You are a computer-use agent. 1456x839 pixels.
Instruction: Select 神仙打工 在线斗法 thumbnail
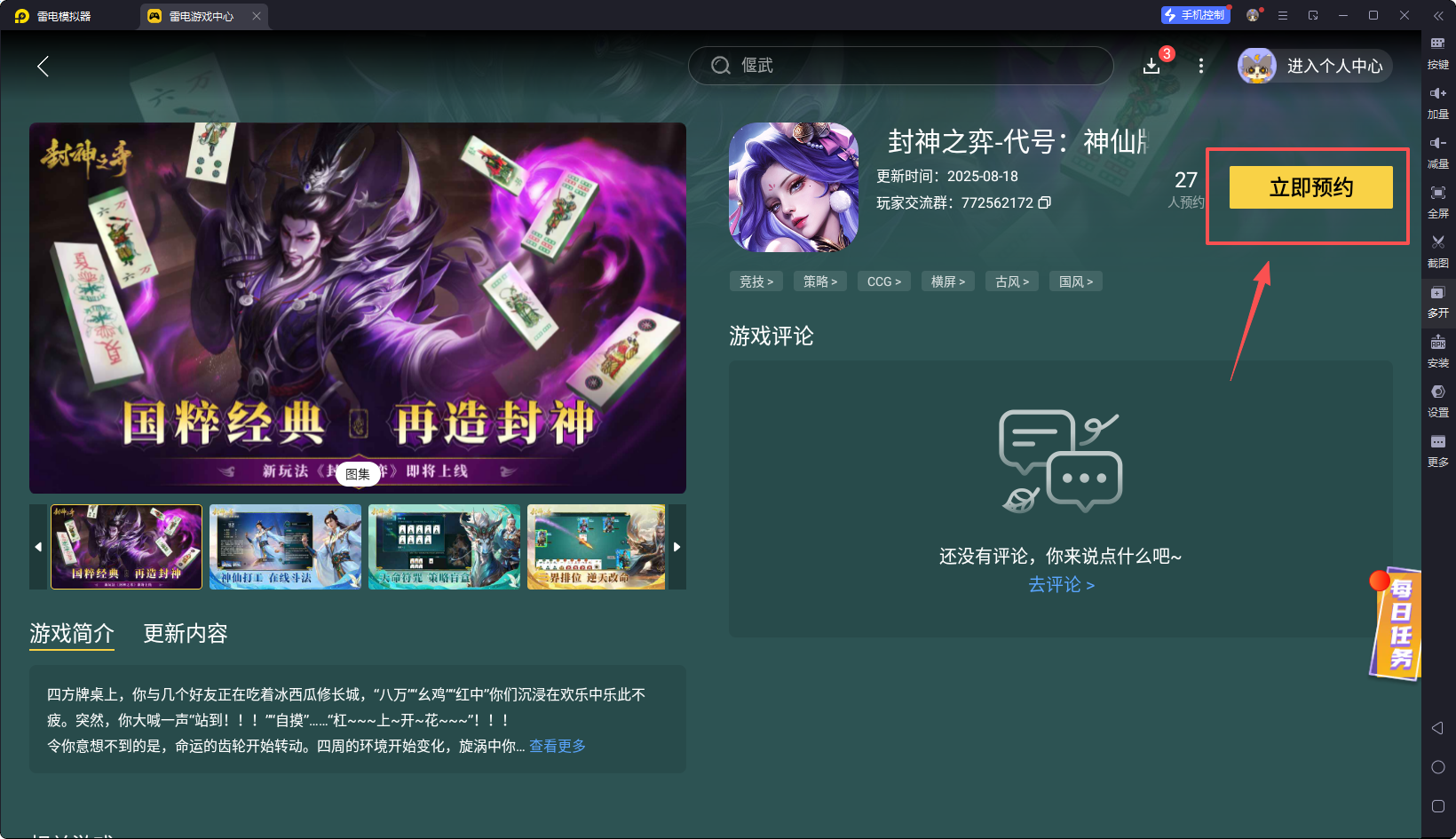click(x=285, y=547)
